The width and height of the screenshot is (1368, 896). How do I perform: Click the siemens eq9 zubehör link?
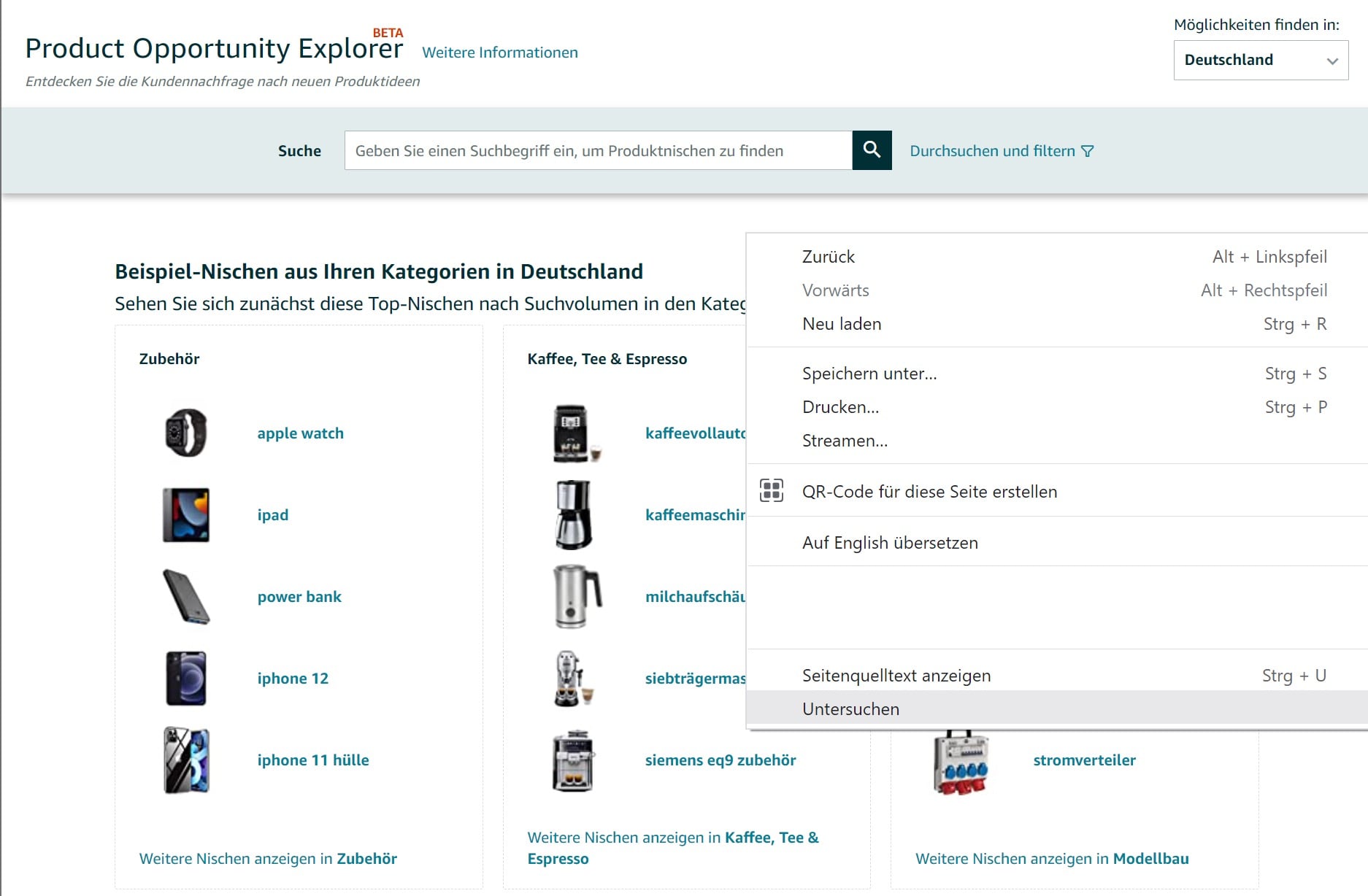[720, 760]
